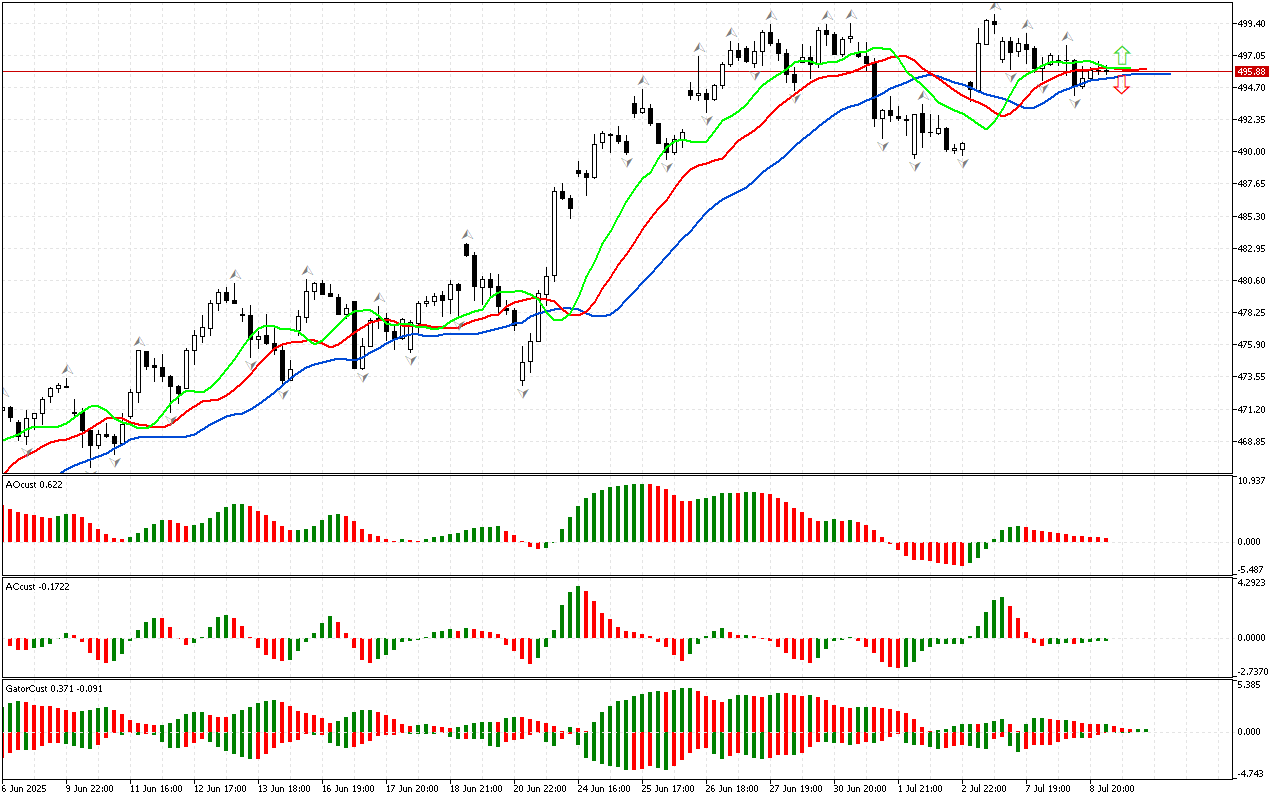Click the tallest green ACcust histogram bar
This screenshot has width=1280, height=800.
(x=578, y=611)
